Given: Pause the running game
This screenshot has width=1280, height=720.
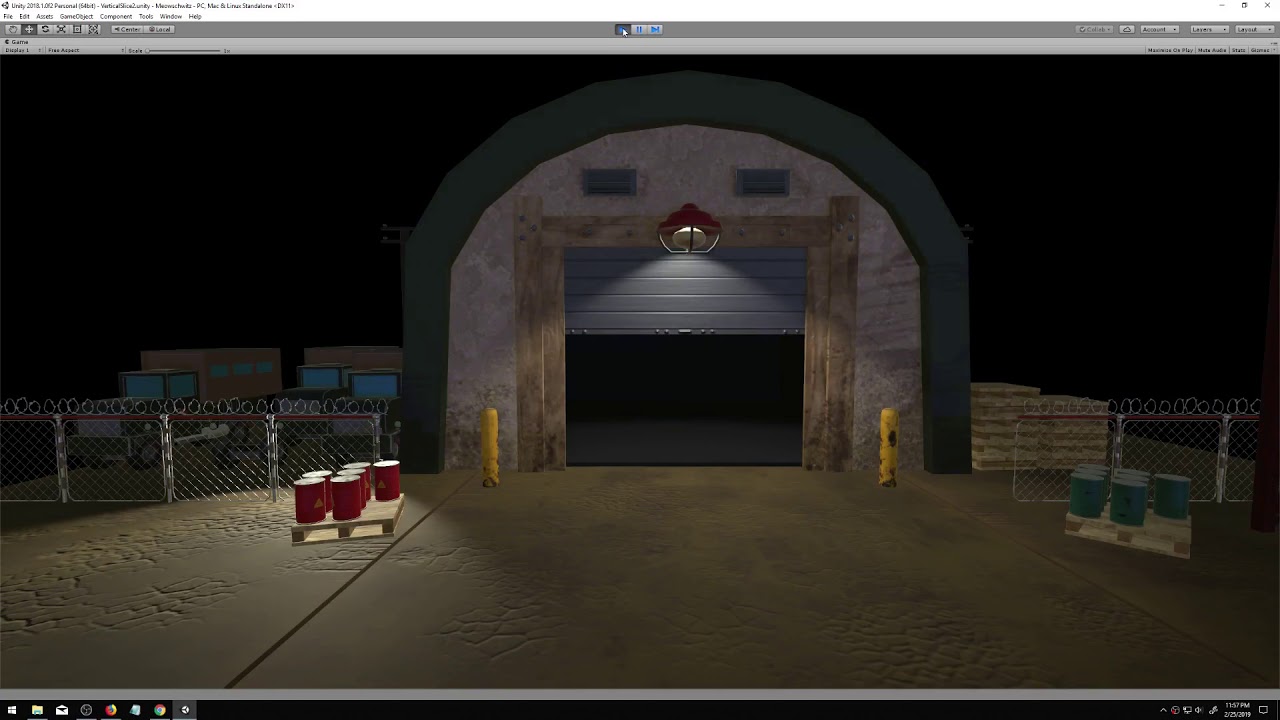Looking at the screenshot, I should tap(639, 29).
